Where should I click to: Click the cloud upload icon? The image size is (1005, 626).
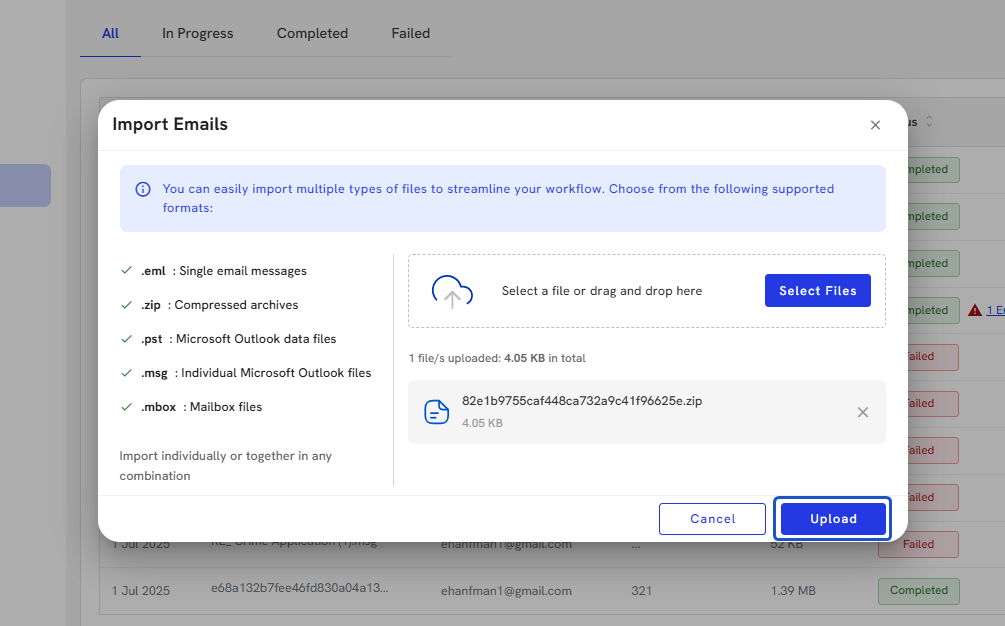(x=452, y=291)
